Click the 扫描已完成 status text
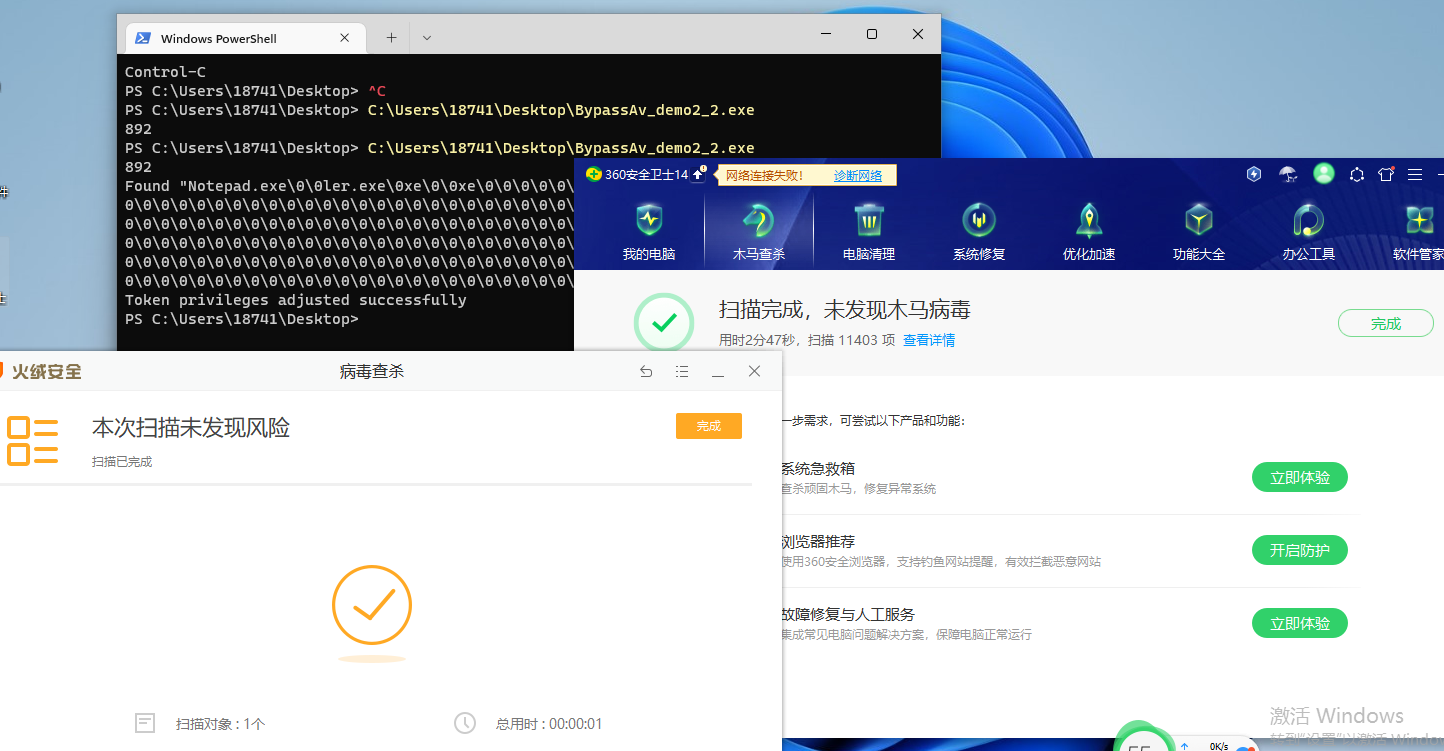1444x751 pixels. (122, 462)
